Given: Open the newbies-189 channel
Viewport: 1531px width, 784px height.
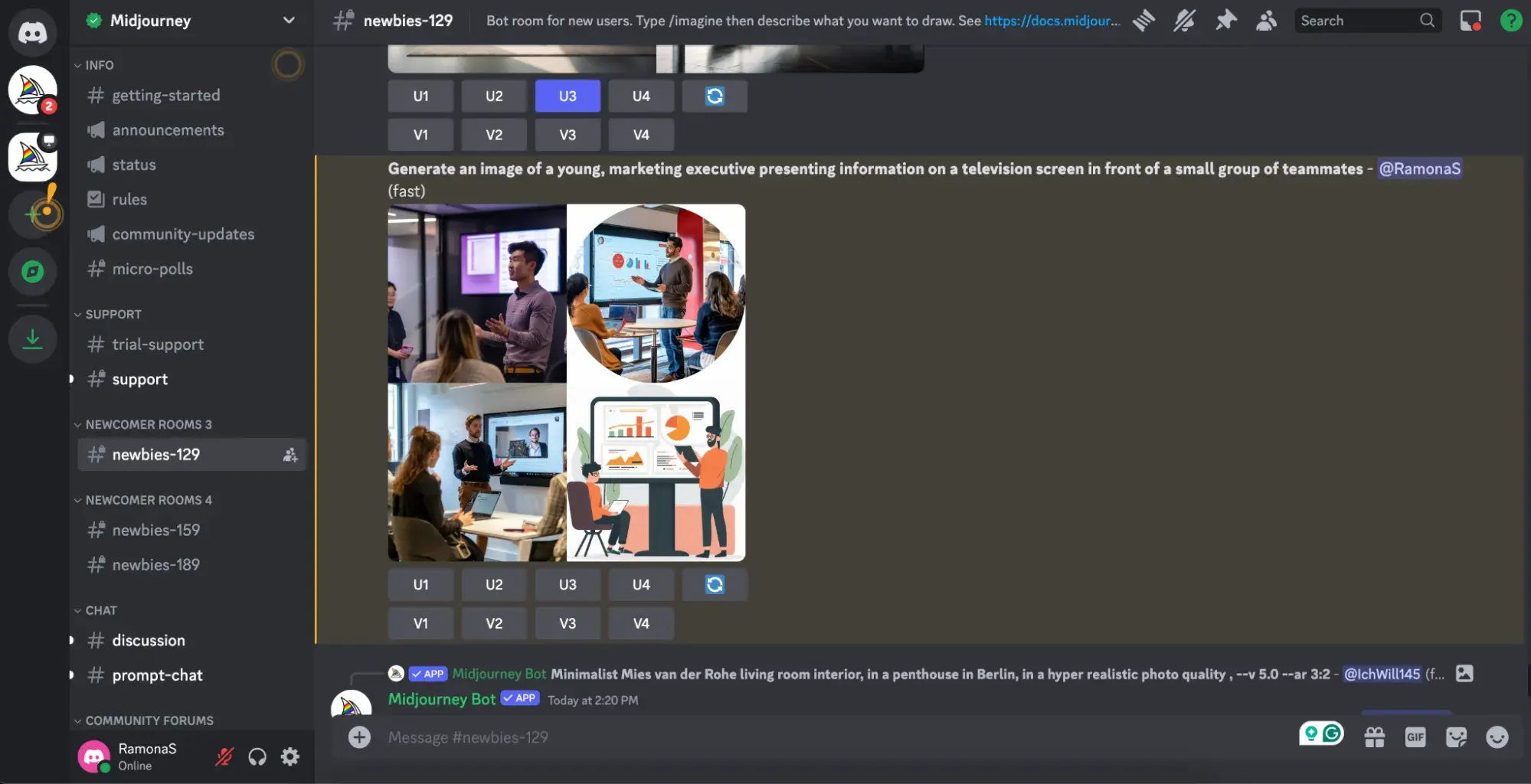Looking at the screenshot, I should point(191,565).
